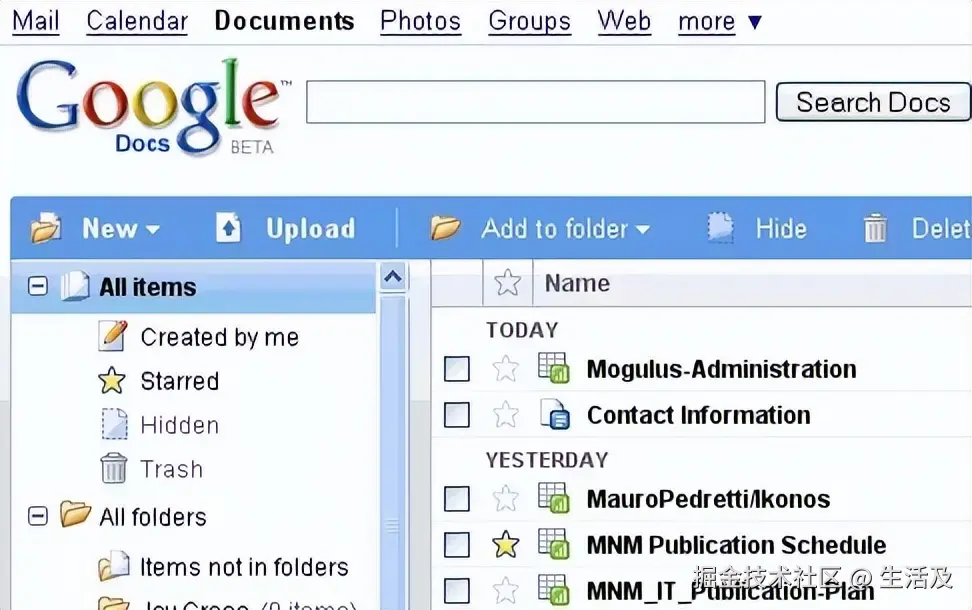Click spreadsheet icon for MNM Publication Schedule

[554, 544]
